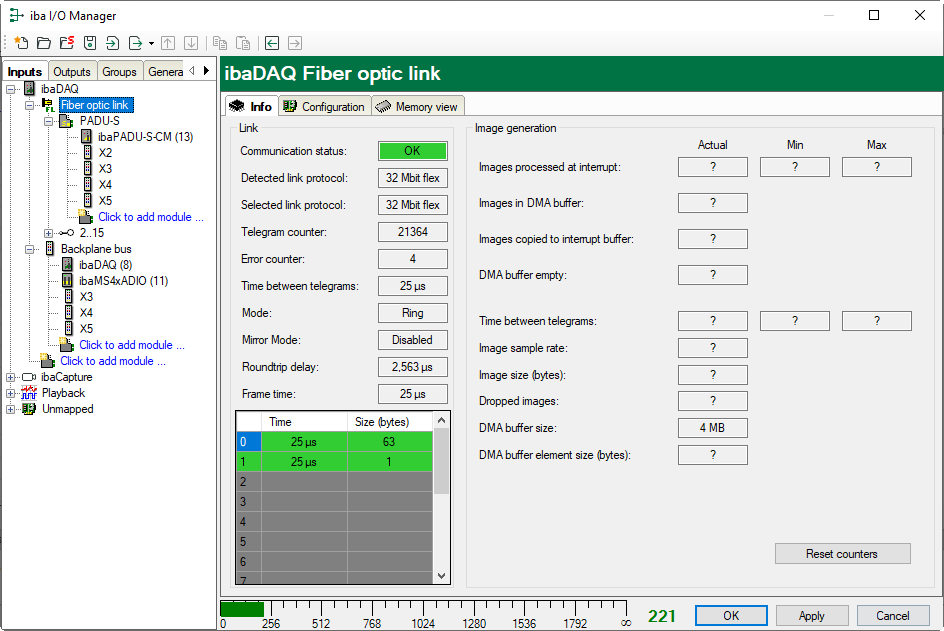
Task: Click the green left arrow Back icon
Action: tap(272, 43)
